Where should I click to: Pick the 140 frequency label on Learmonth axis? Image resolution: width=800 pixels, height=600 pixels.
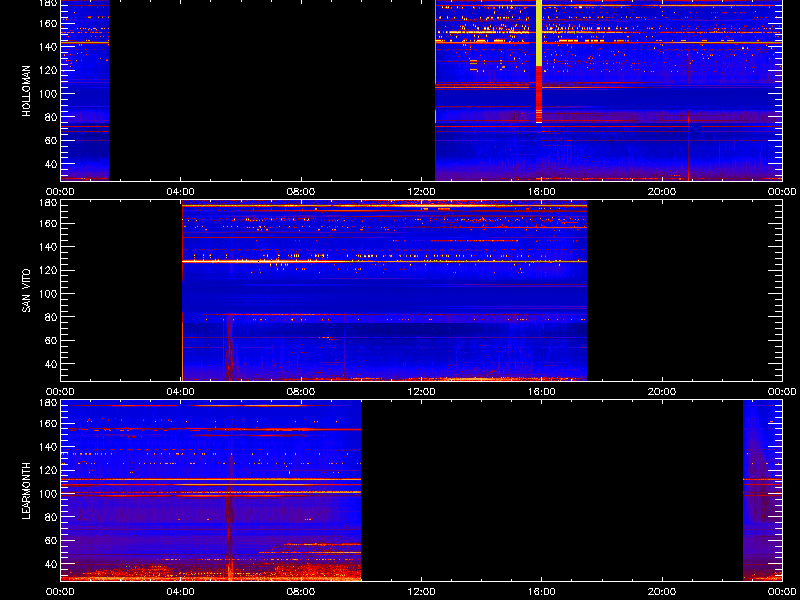(x=48, y=446)
